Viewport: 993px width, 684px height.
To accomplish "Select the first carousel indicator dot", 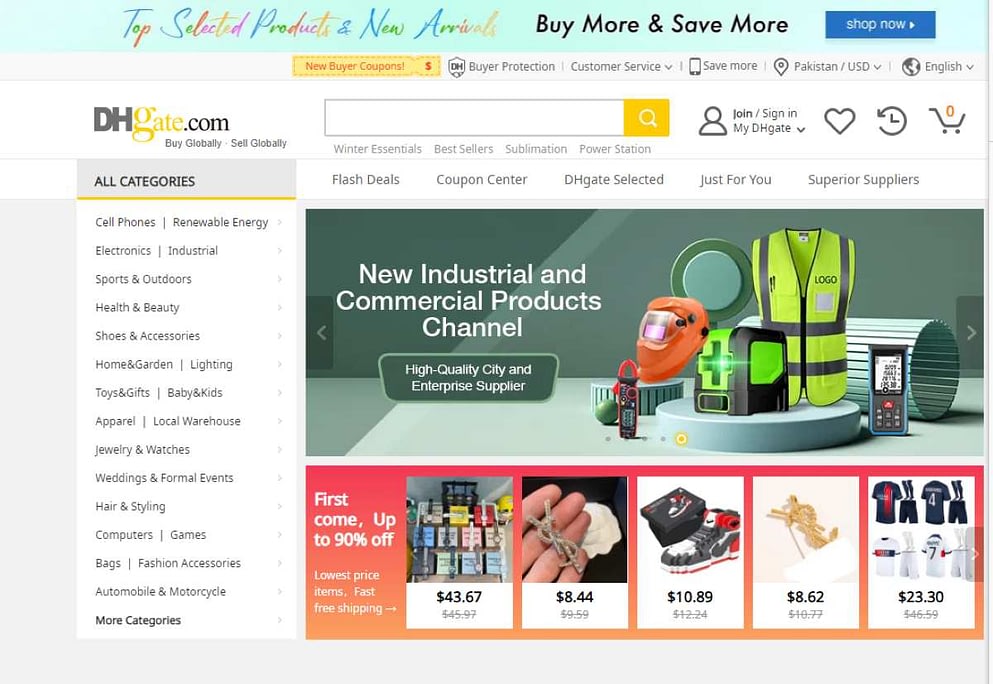I will [608, 438].
